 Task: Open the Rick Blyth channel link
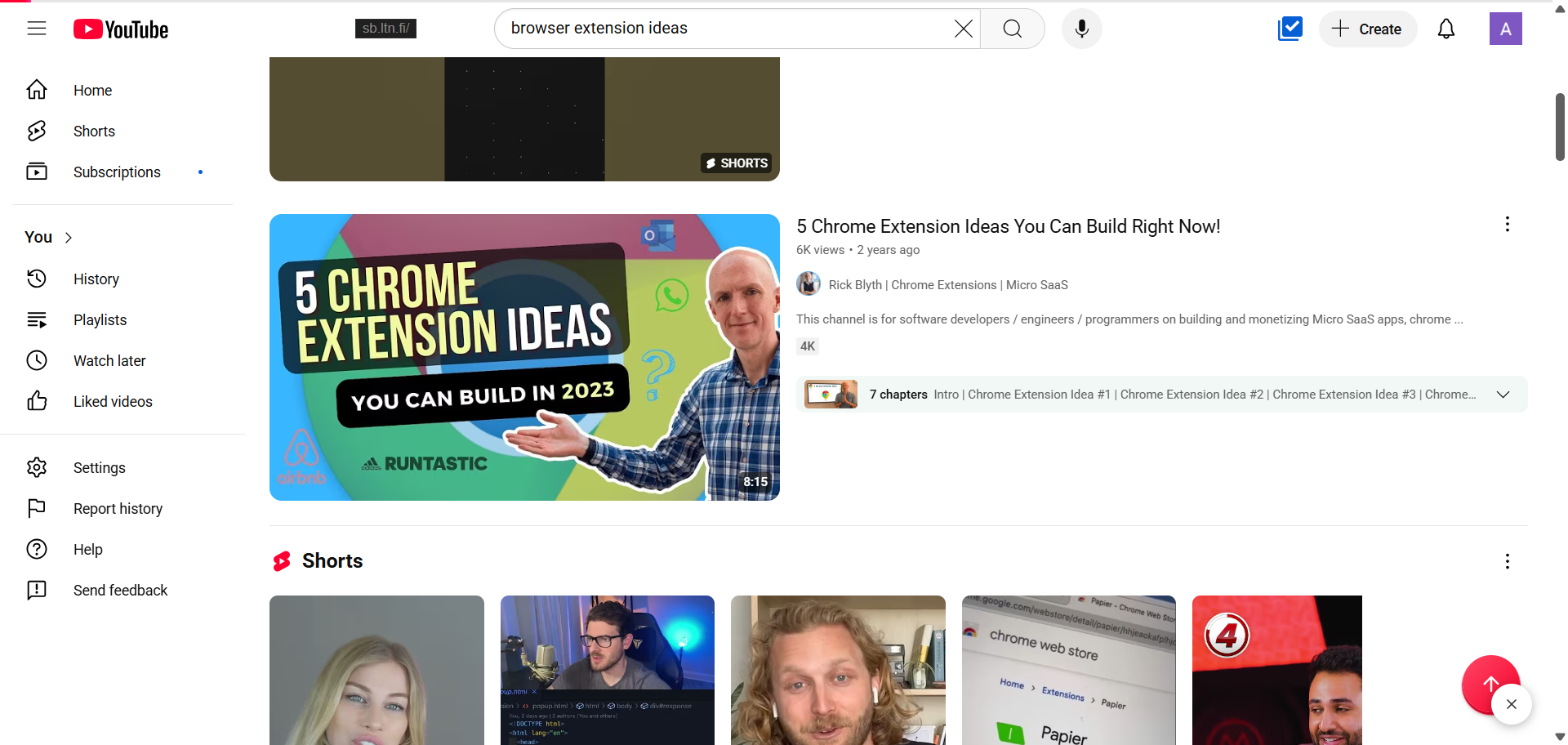click(x=948, y=285)
